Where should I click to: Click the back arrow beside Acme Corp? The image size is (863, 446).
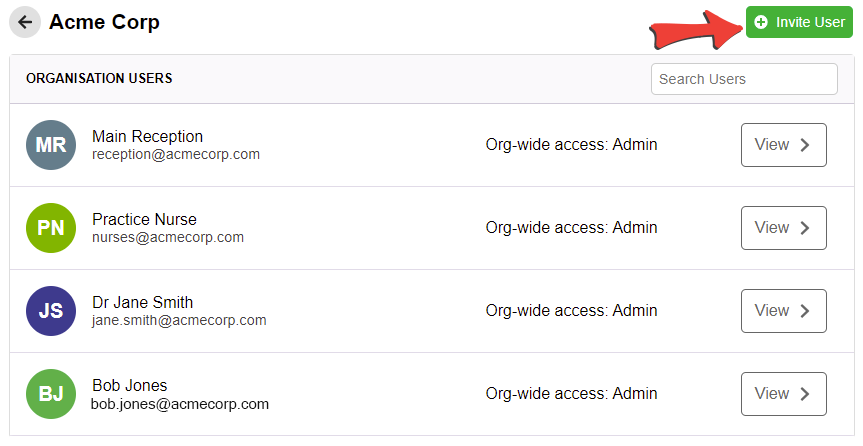25,22
